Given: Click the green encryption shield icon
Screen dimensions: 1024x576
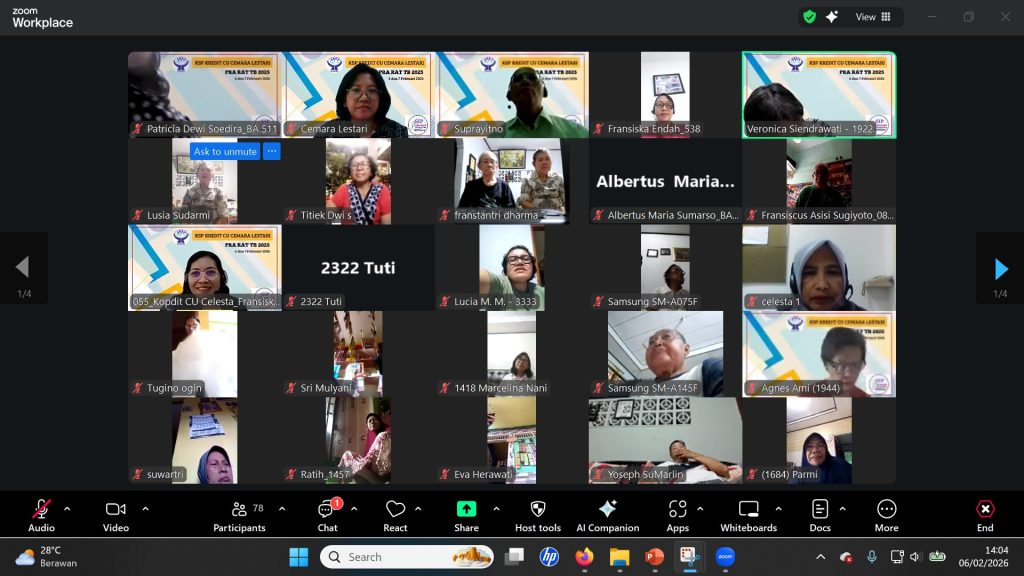Looking at the screenshot, I should [x=809, y=17].
